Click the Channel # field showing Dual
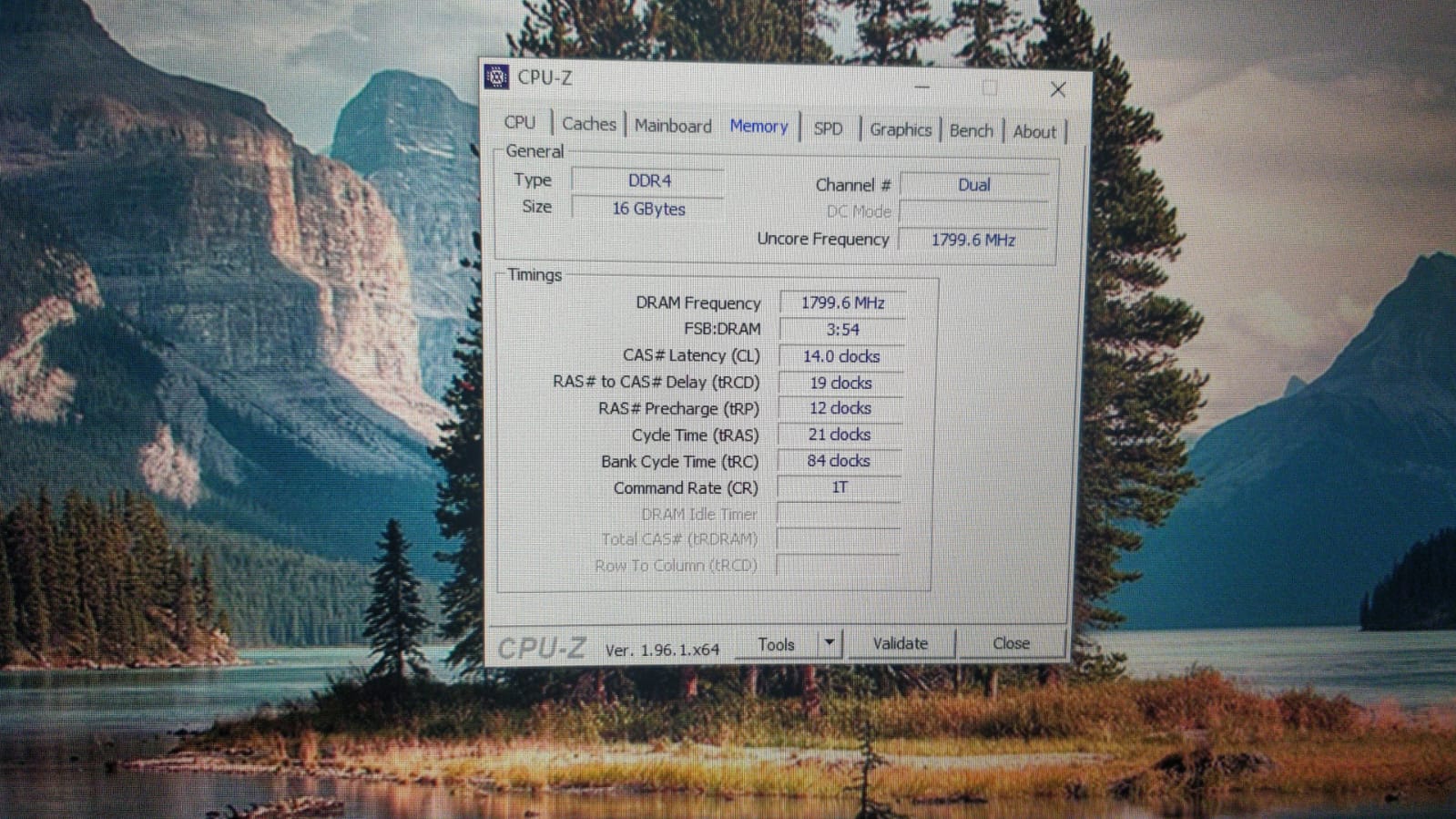1456x819 pixels. coord(973,185)
